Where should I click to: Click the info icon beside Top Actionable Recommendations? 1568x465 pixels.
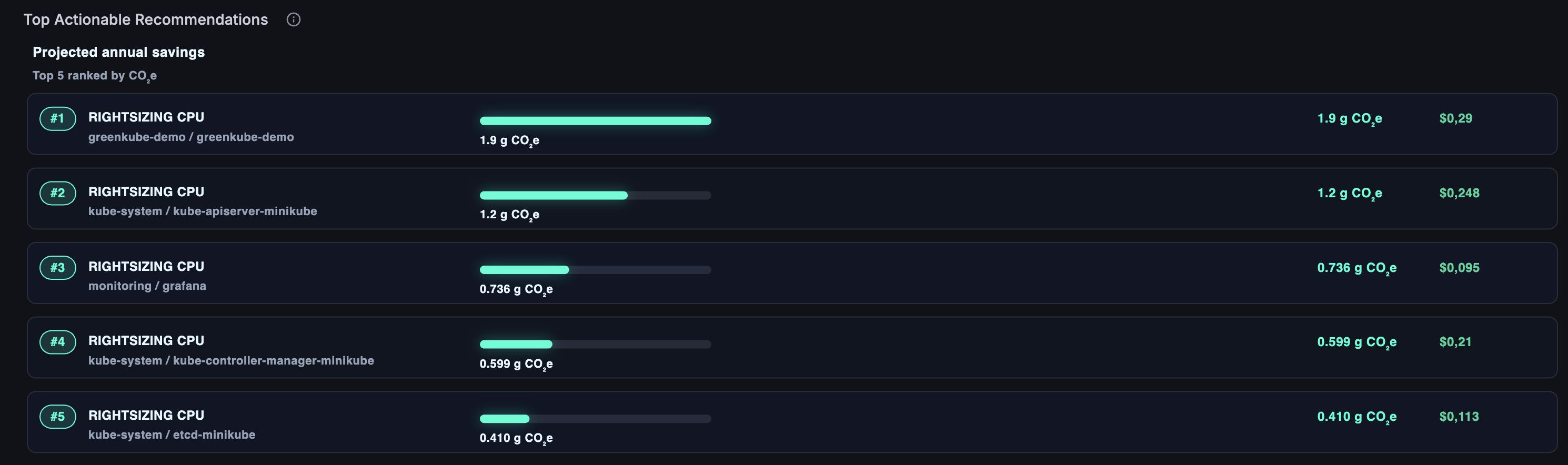point(294,19)
